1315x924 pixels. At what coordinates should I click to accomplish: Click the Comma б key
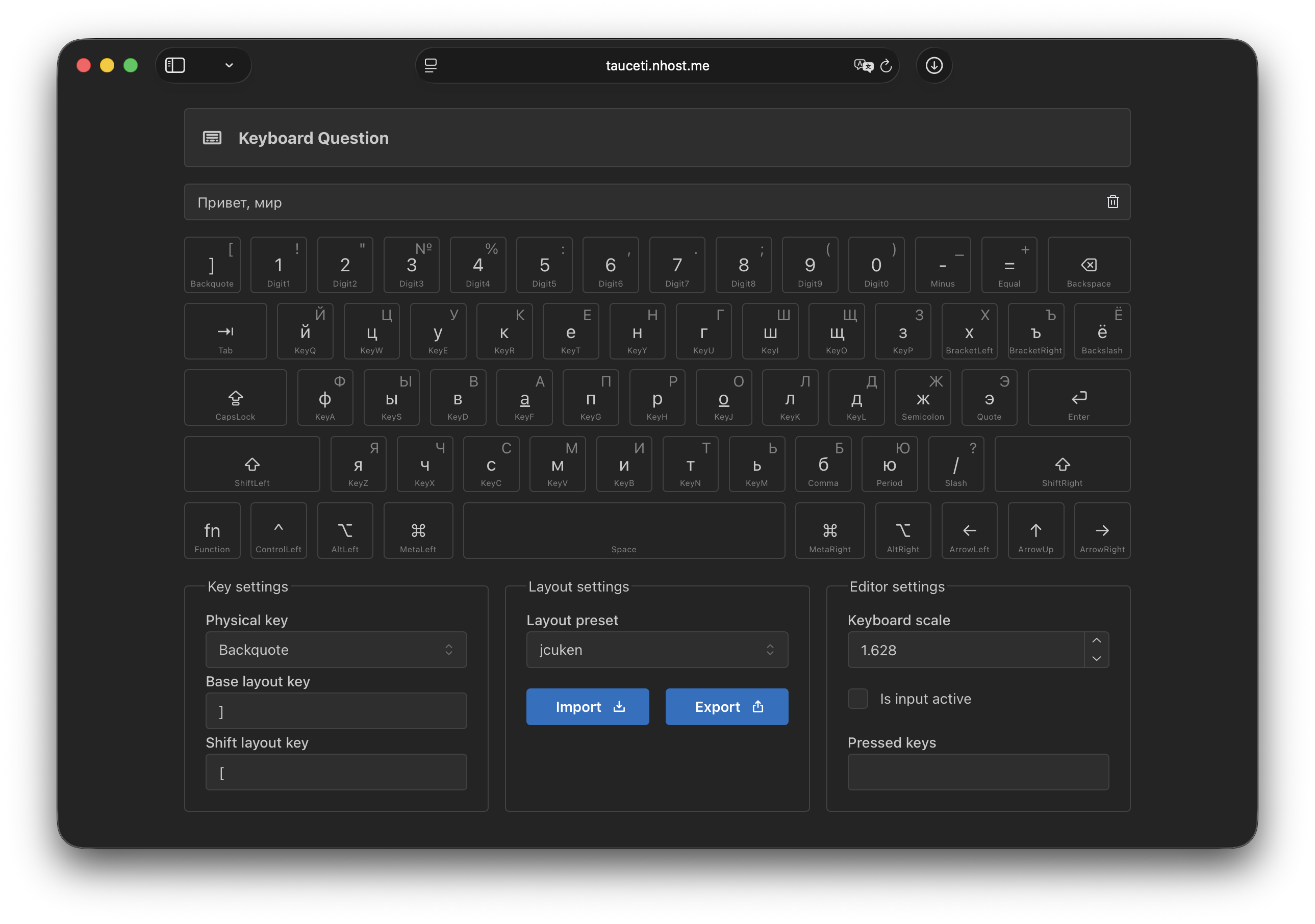click(823, 464)
